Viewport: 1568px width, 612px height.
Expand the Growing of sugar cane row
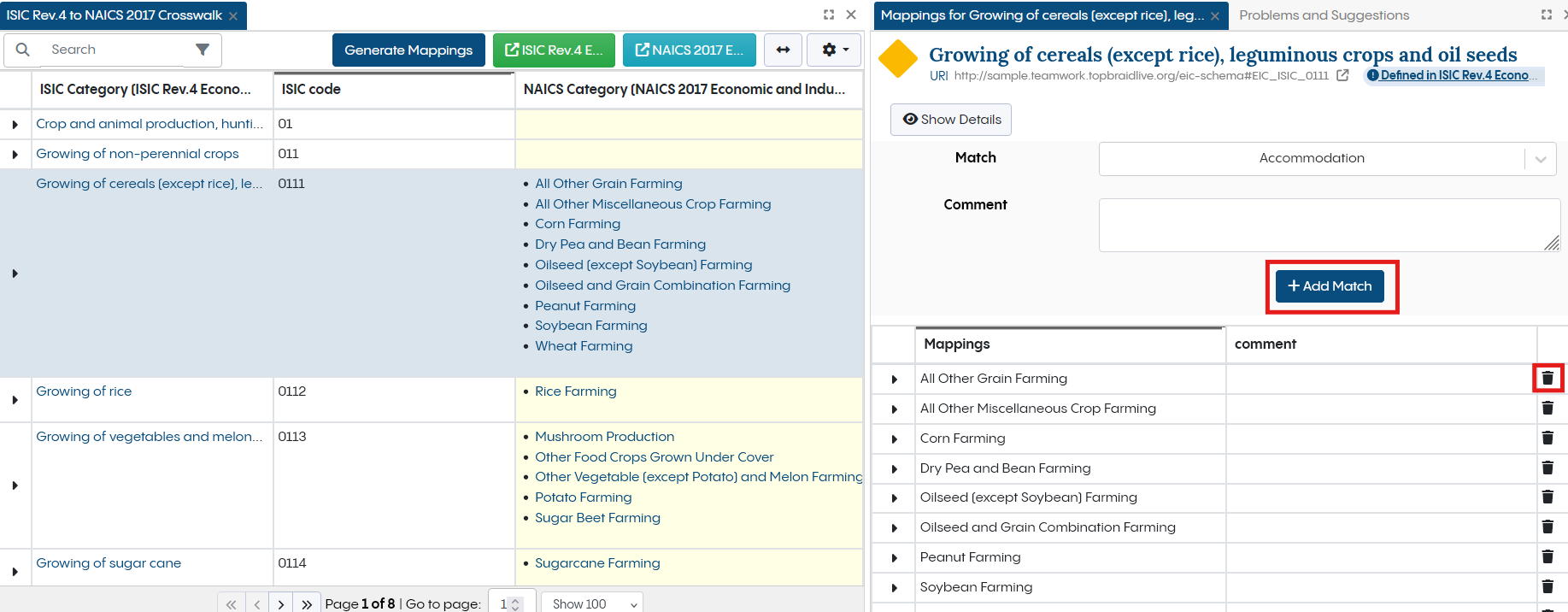(x=15, y=572)
